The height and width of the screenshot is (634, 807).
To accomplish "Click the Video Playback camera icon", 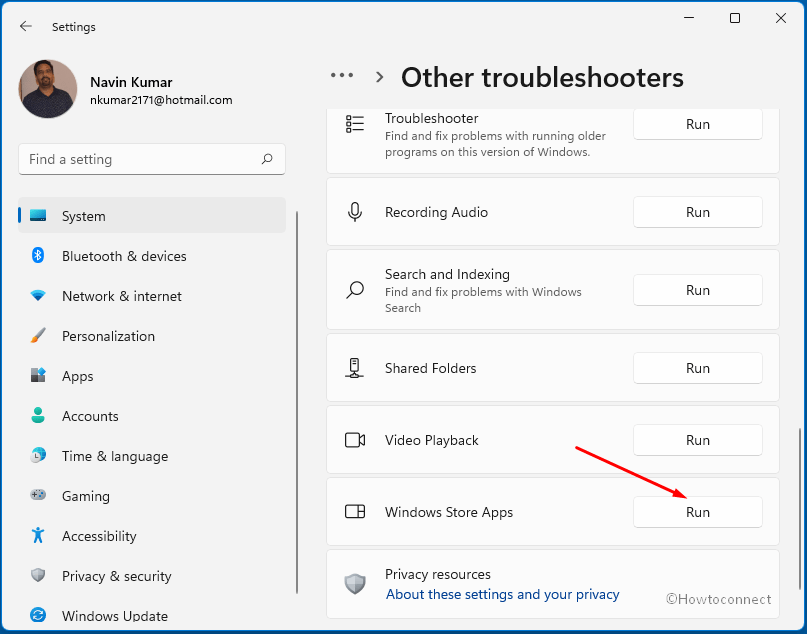I will tap(355, 440).
